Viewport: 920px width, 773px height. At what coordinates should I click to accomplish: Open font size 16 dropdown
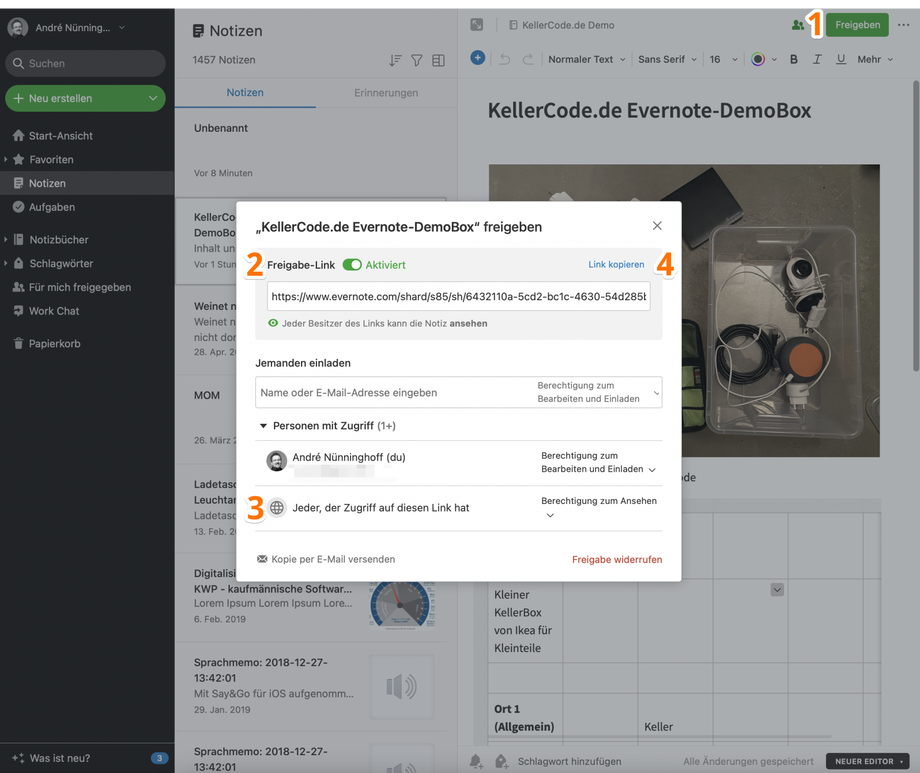point(723,59)
